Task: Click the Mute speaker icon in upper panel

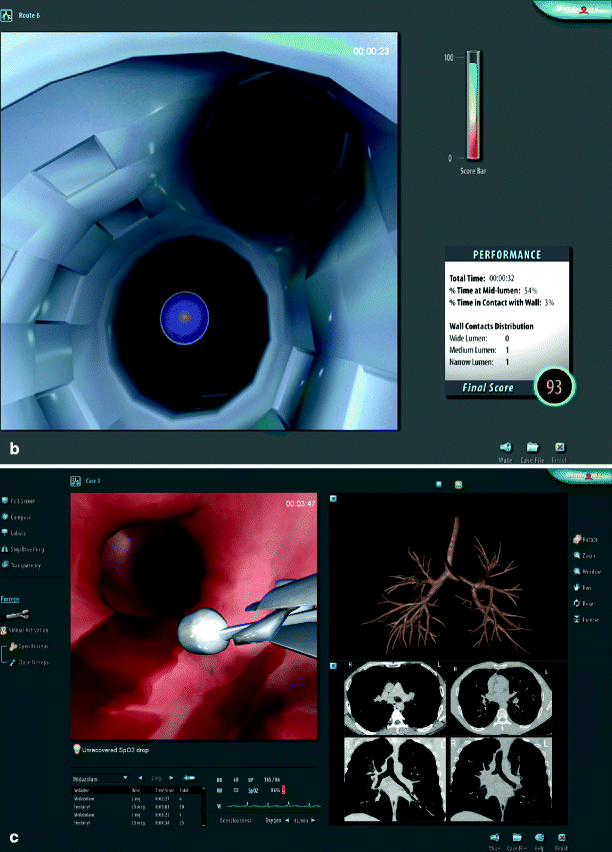Action: click(505, 448)
